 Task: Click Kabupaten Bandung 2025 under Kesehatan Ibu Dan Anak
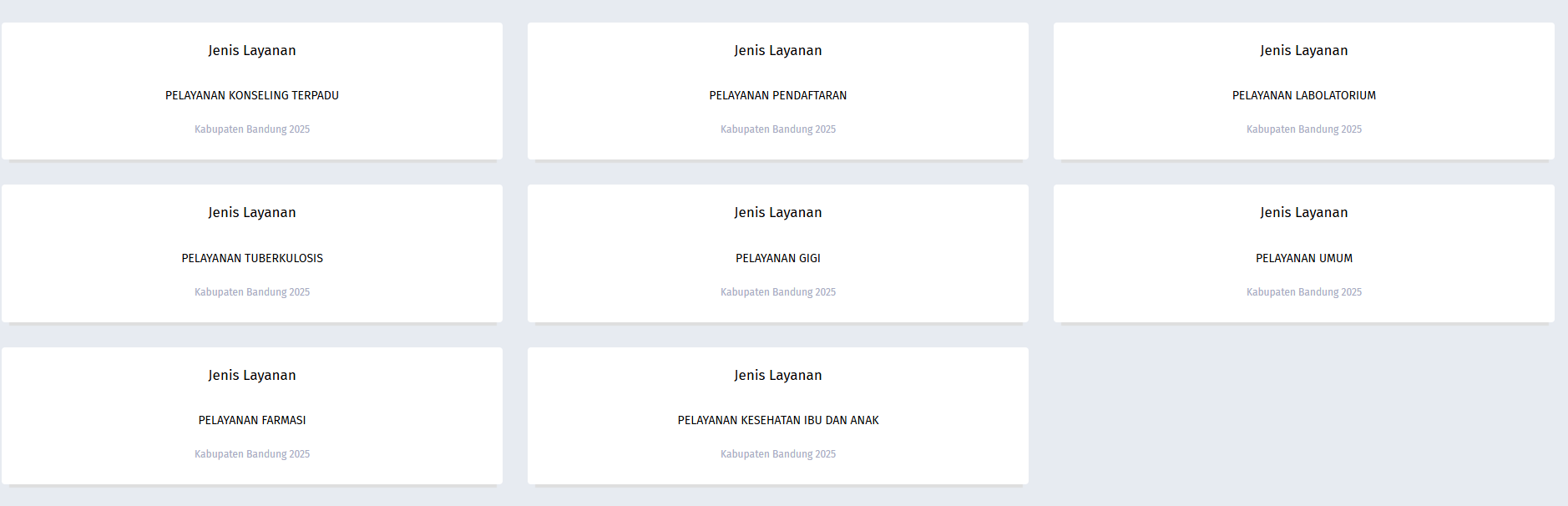click(x=777, y=454)
